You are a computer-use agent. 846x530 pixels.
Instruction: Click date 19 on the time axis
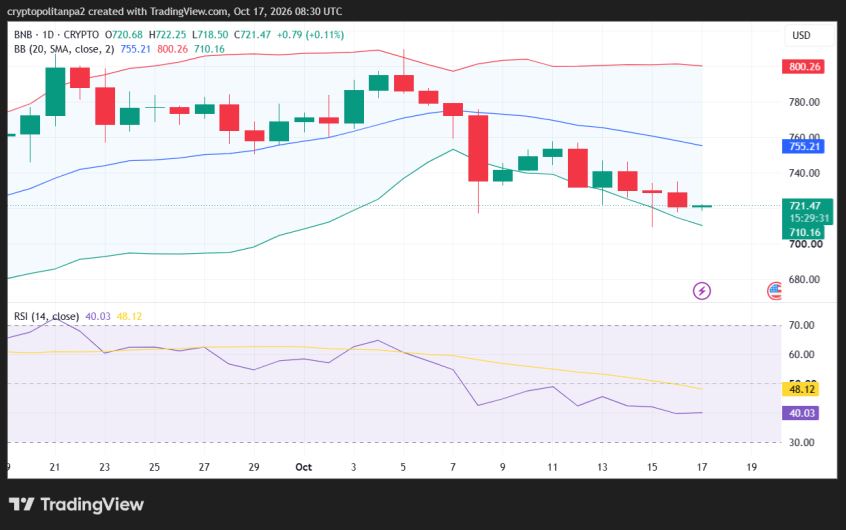pos(752,467)
